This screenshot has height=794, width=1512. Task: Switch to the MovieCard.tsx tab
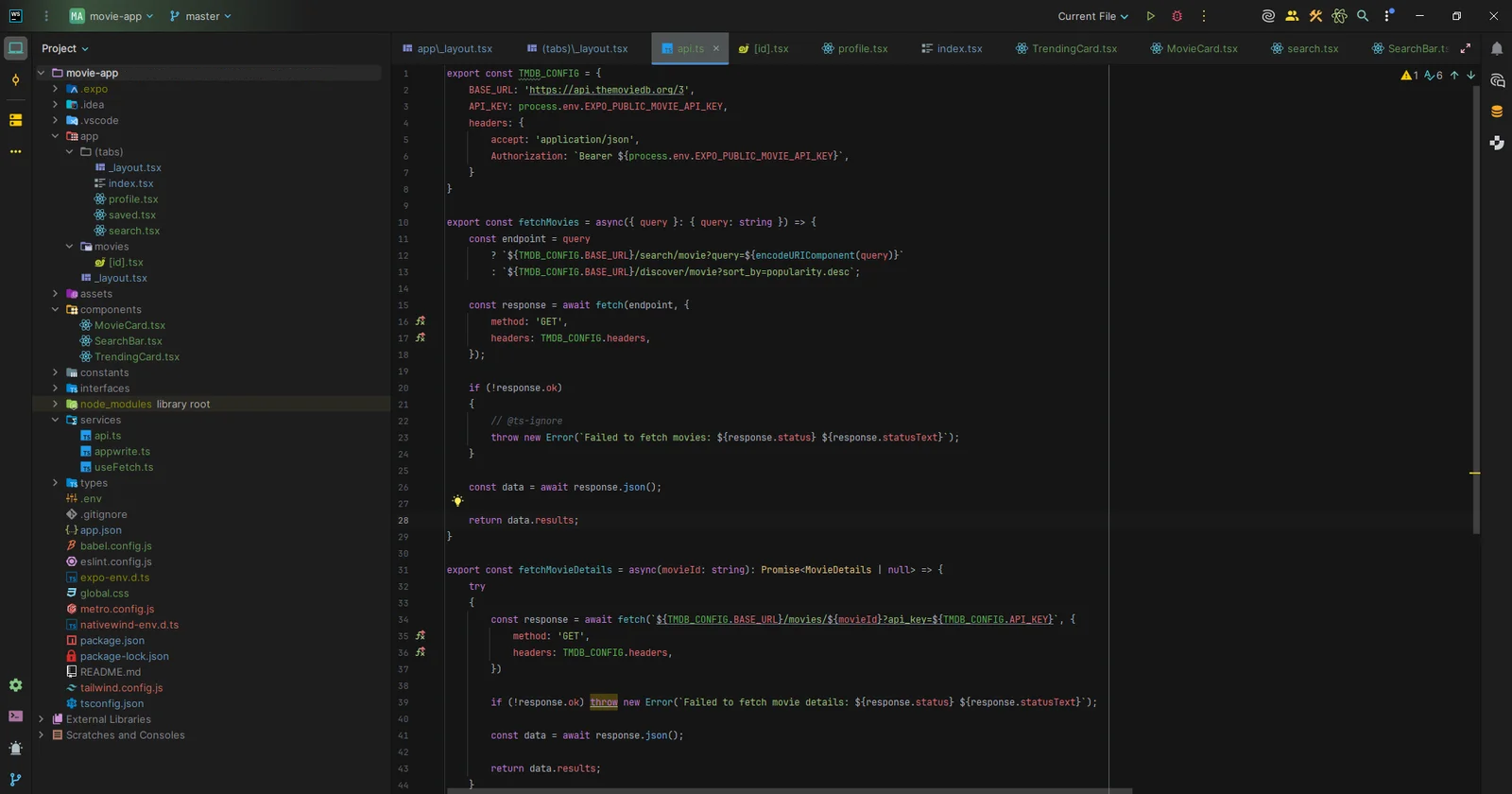1194,48
